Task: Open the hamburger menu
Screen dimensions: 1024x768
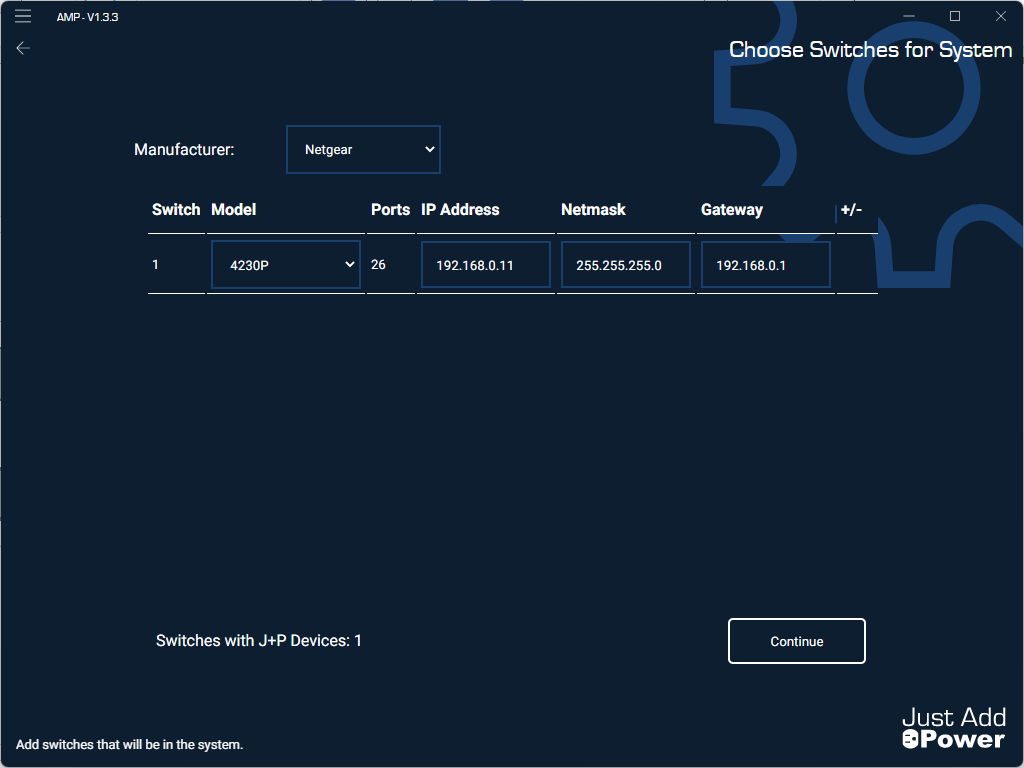Action: [x=23, y=16]
